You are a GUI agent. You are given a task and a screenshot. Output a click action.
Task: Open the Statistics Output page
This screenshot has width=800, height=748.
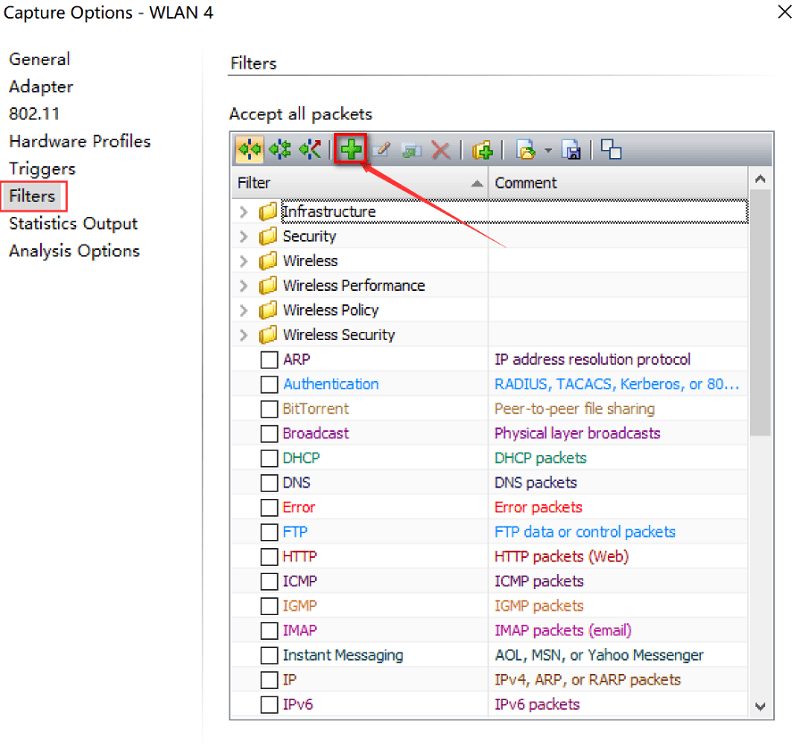point(73,223)
